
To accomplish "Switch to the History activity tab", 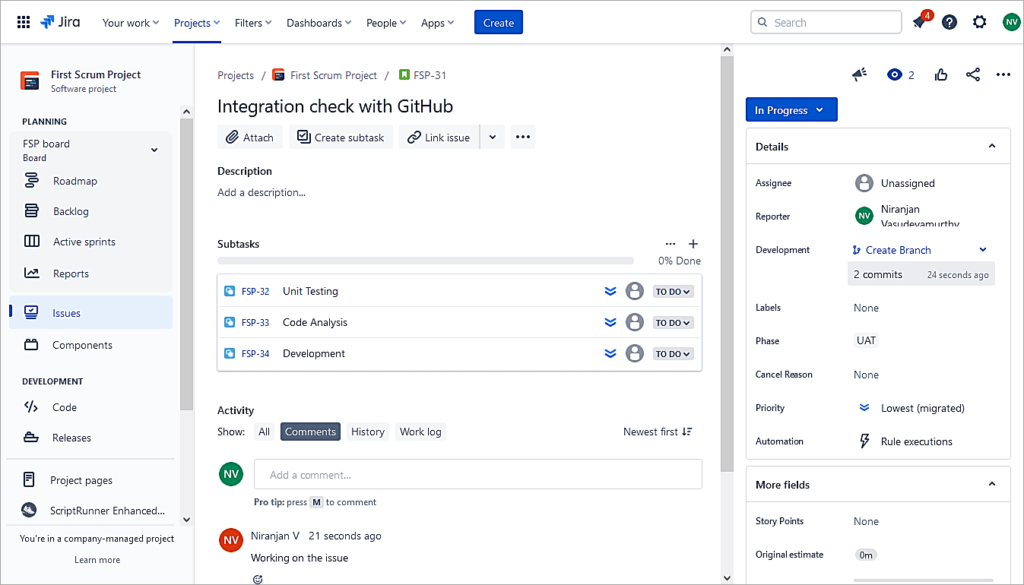I will point(367,431).
